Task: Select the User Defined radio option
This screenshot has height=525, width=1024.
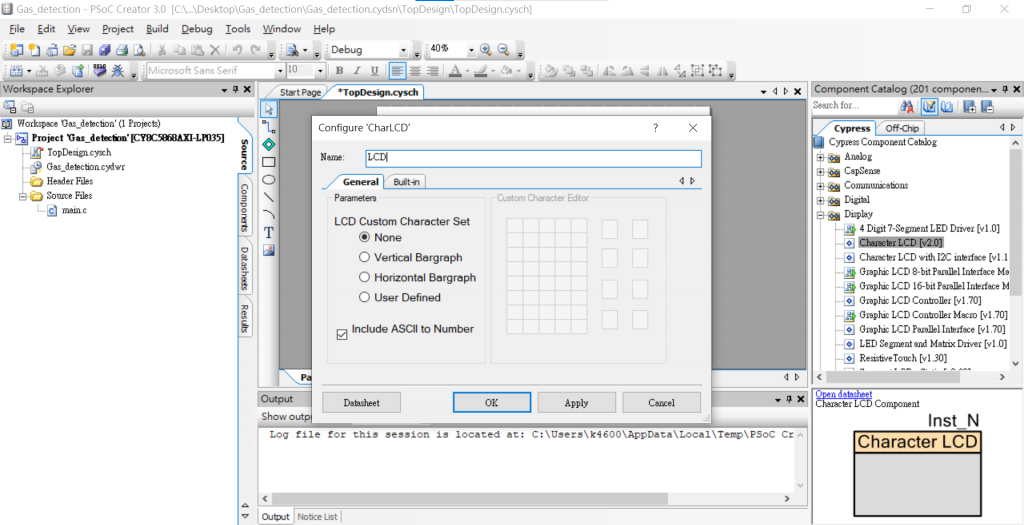Action: pyautogui.click(x=364, y=297)
